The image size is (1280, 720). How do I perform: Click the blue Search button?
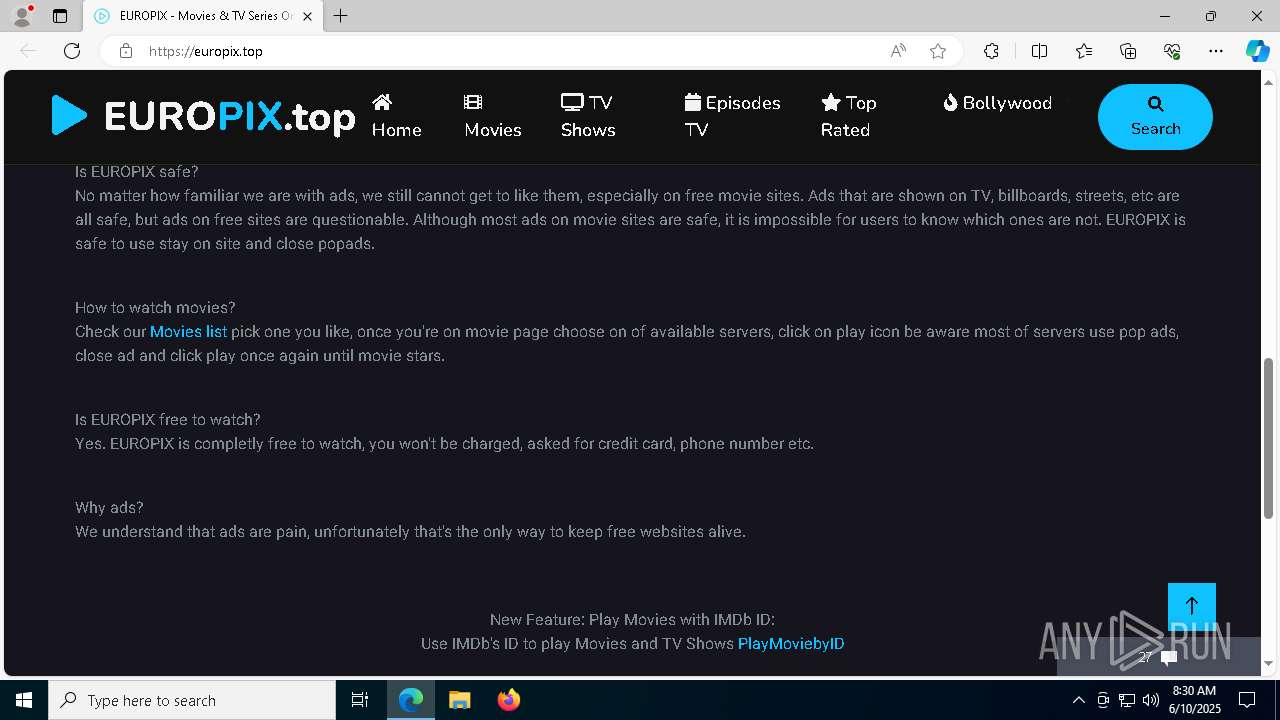click(x=1155, y=117)
